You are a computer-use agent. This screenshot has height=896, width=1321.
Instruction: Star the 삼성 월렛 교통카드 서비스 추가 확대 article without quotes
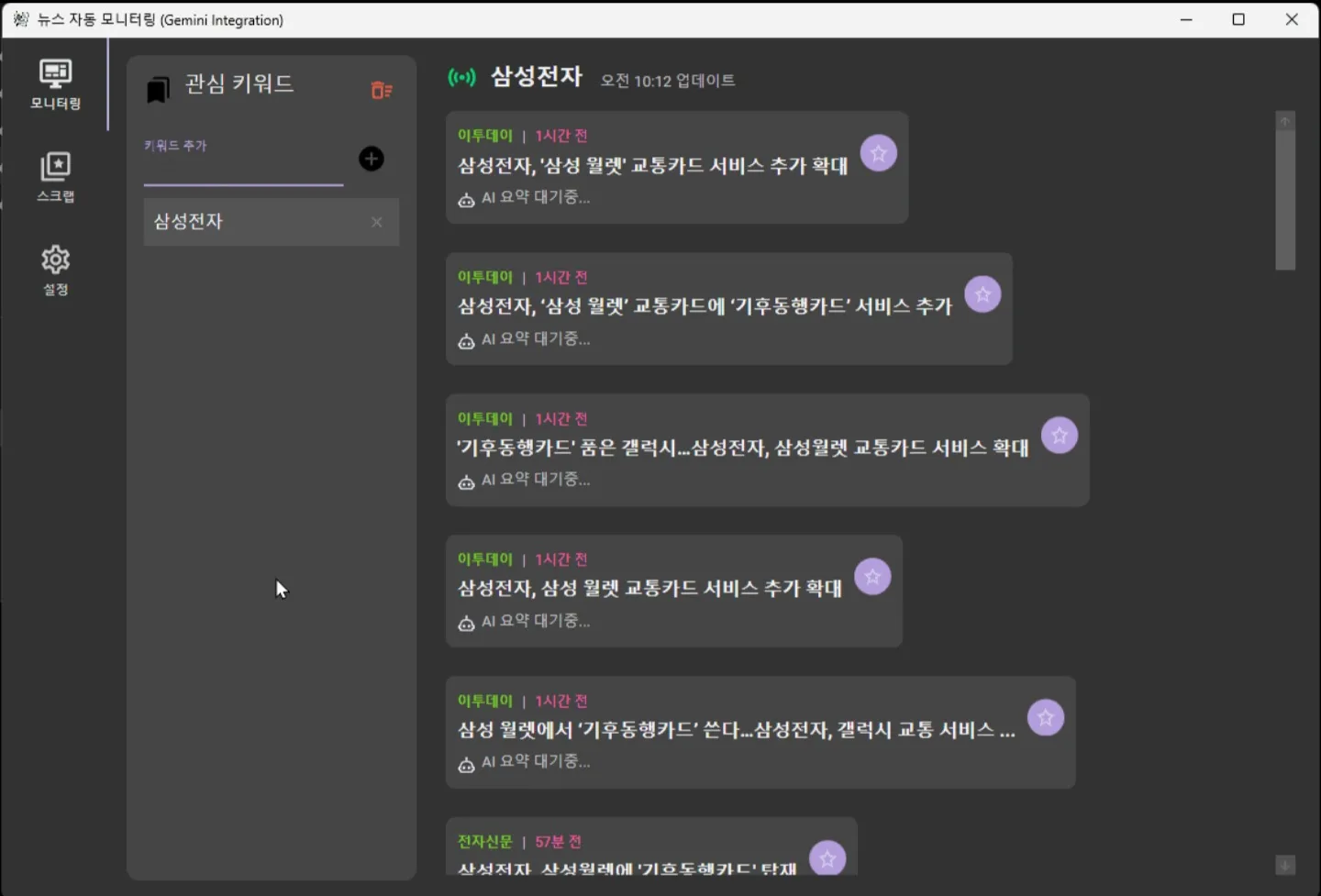click(x=872, y=577)
